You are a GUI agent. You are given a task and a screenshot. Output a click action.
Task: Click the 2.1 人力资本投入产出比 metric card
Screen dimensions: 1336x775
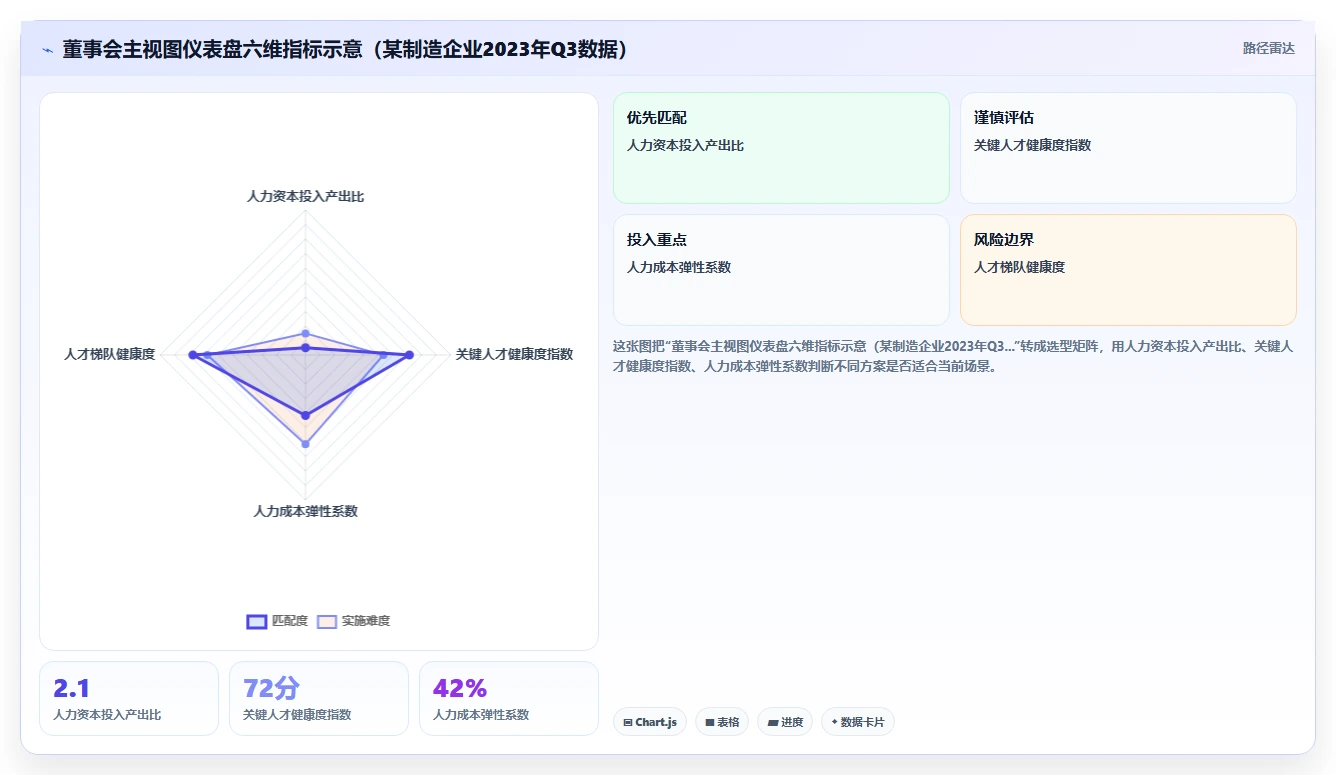129,698
